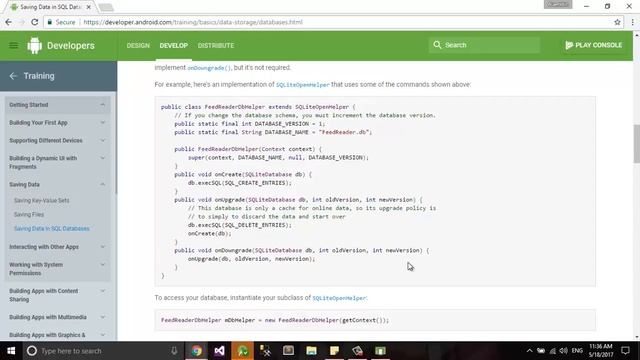640x360 pixels.
Task: Expand Supporting Different Devices
Action: 58,140
